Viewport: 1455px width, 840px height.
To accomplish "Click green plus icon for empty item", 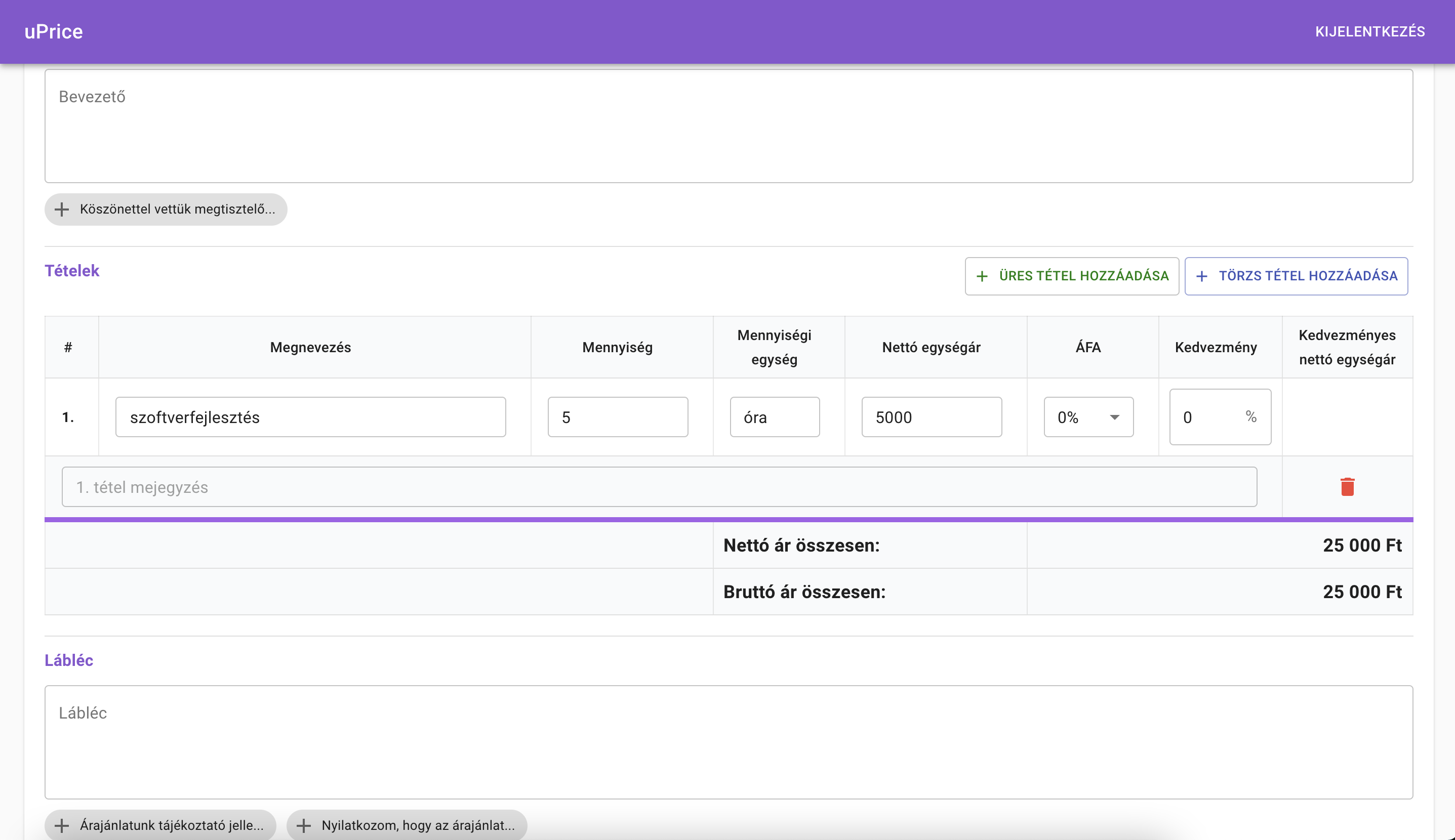I will pos(982,276).
